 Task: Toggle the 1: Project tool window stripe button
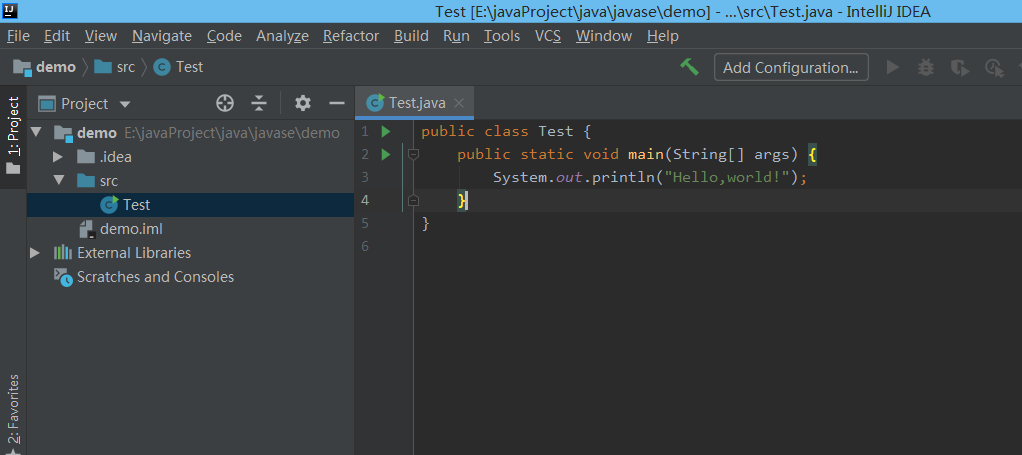[x=13, y=136]
